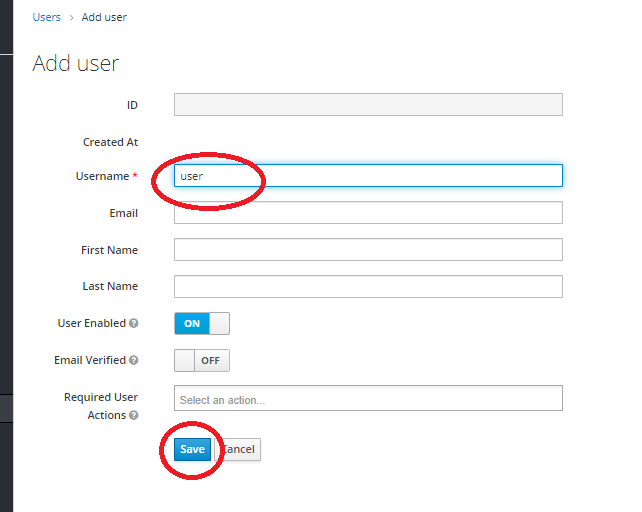This screenshot has width=642, height=512.
Task: Click the Add user page heading
Action: coord(76,63)
